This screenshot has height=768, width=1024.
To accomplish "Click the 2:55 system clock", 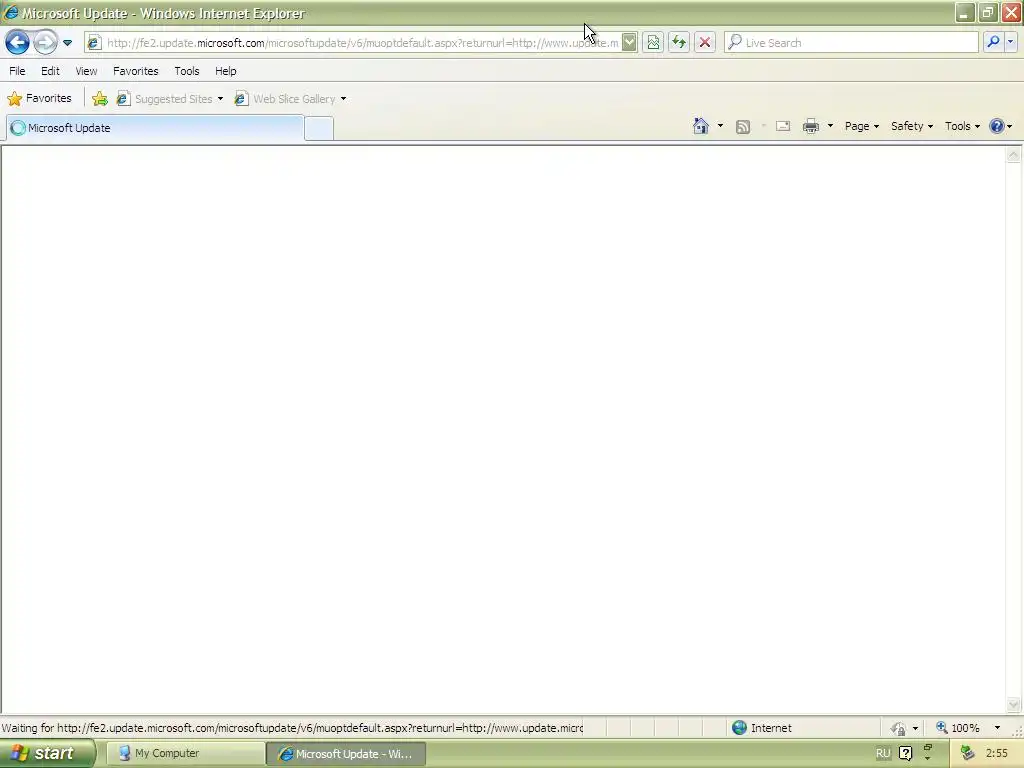I will coord(997,753).
